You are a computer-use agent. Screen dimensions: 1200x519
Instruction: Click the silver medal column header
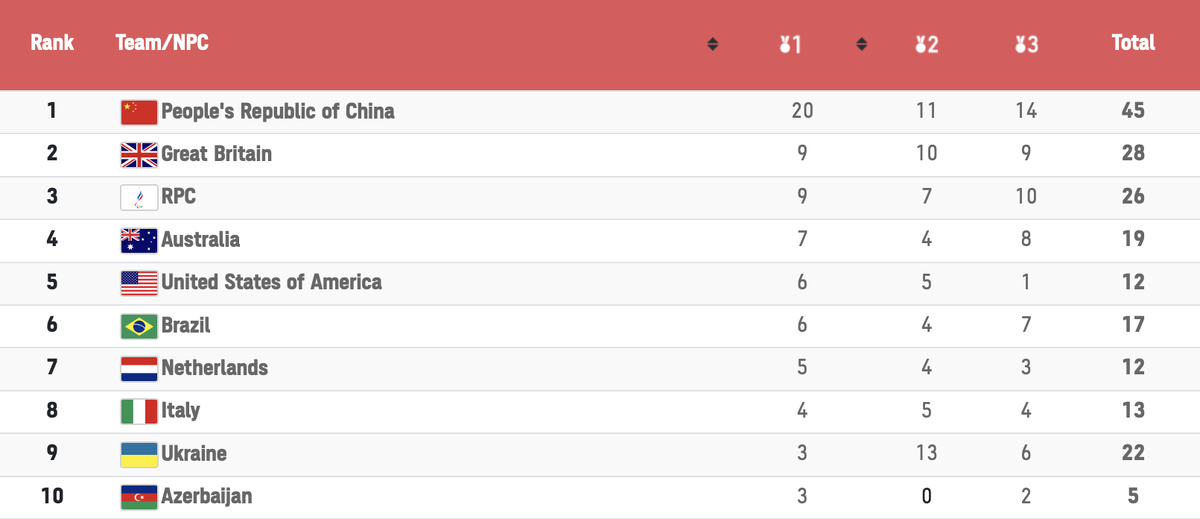(x=926, y=44)
